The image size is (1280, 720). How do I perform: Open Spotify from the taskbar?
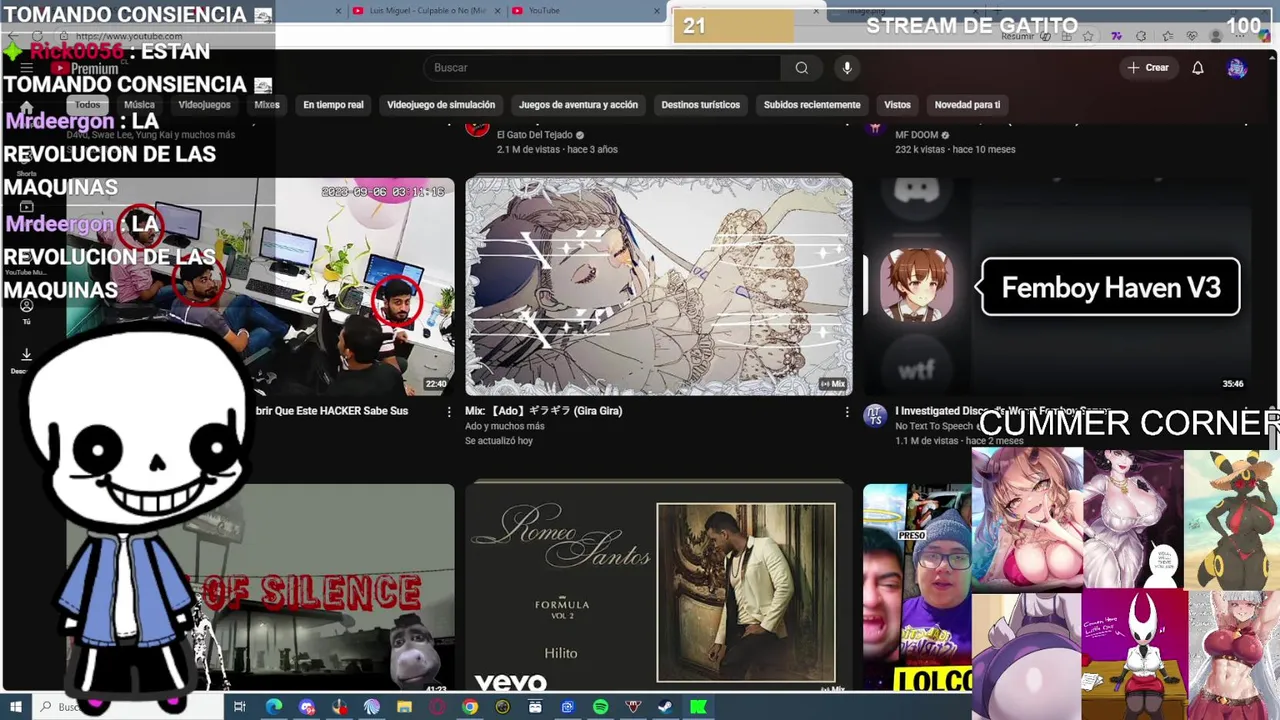600,707
